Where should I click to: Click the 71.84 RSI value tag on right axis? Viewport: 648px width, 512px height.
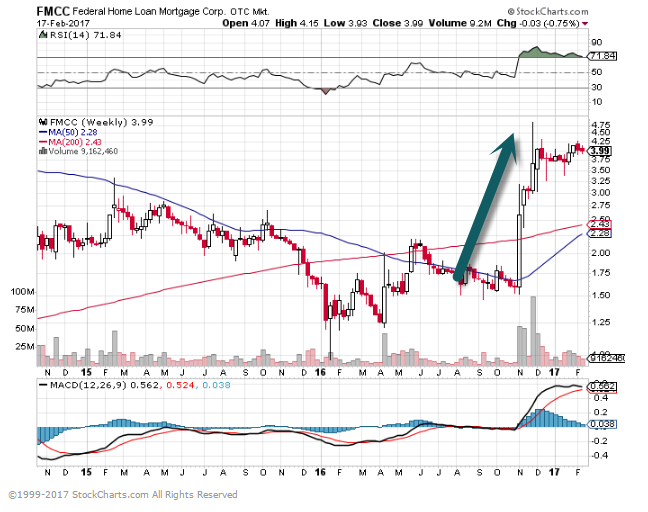pos(603,56)
